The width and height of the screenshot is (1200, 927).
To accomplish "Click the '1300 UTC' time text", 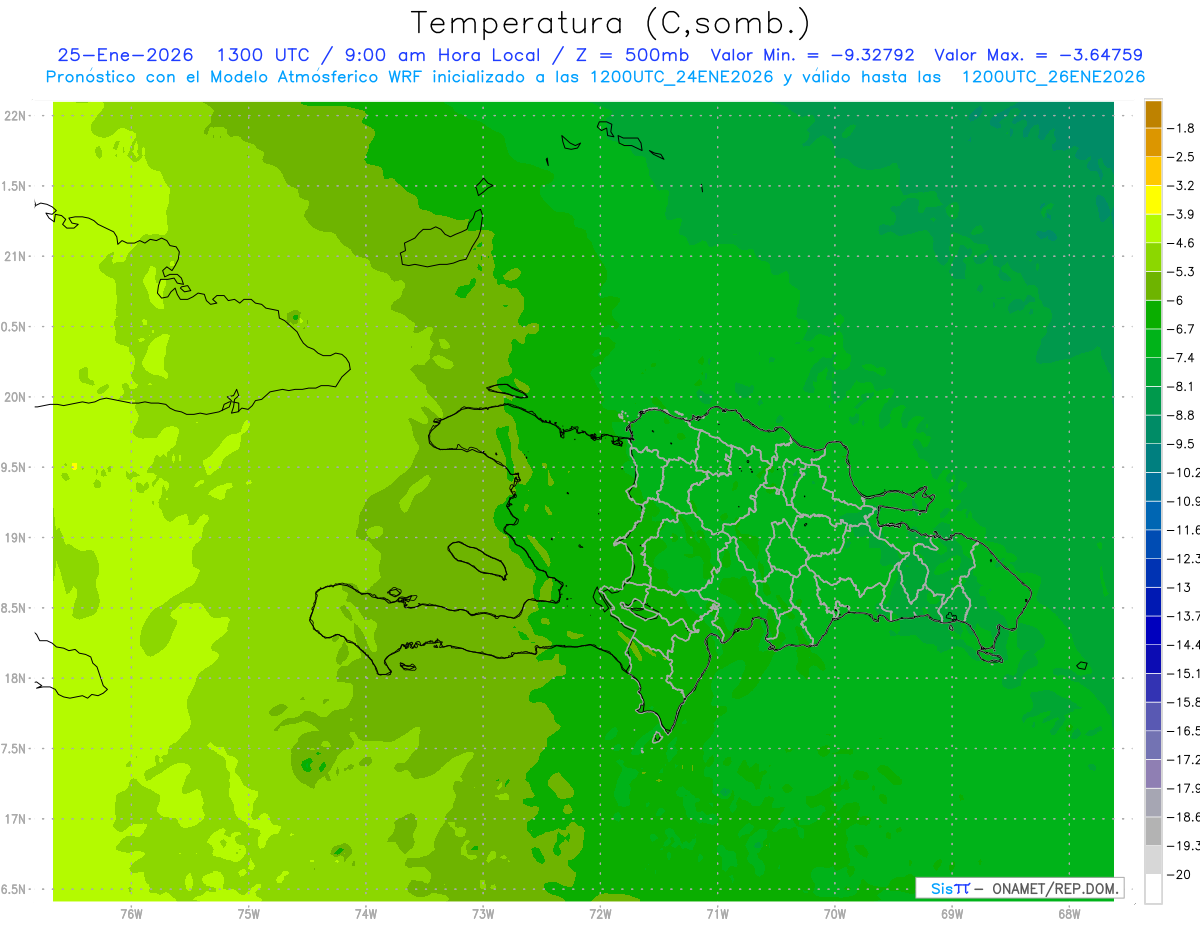I will pos(266,55).
